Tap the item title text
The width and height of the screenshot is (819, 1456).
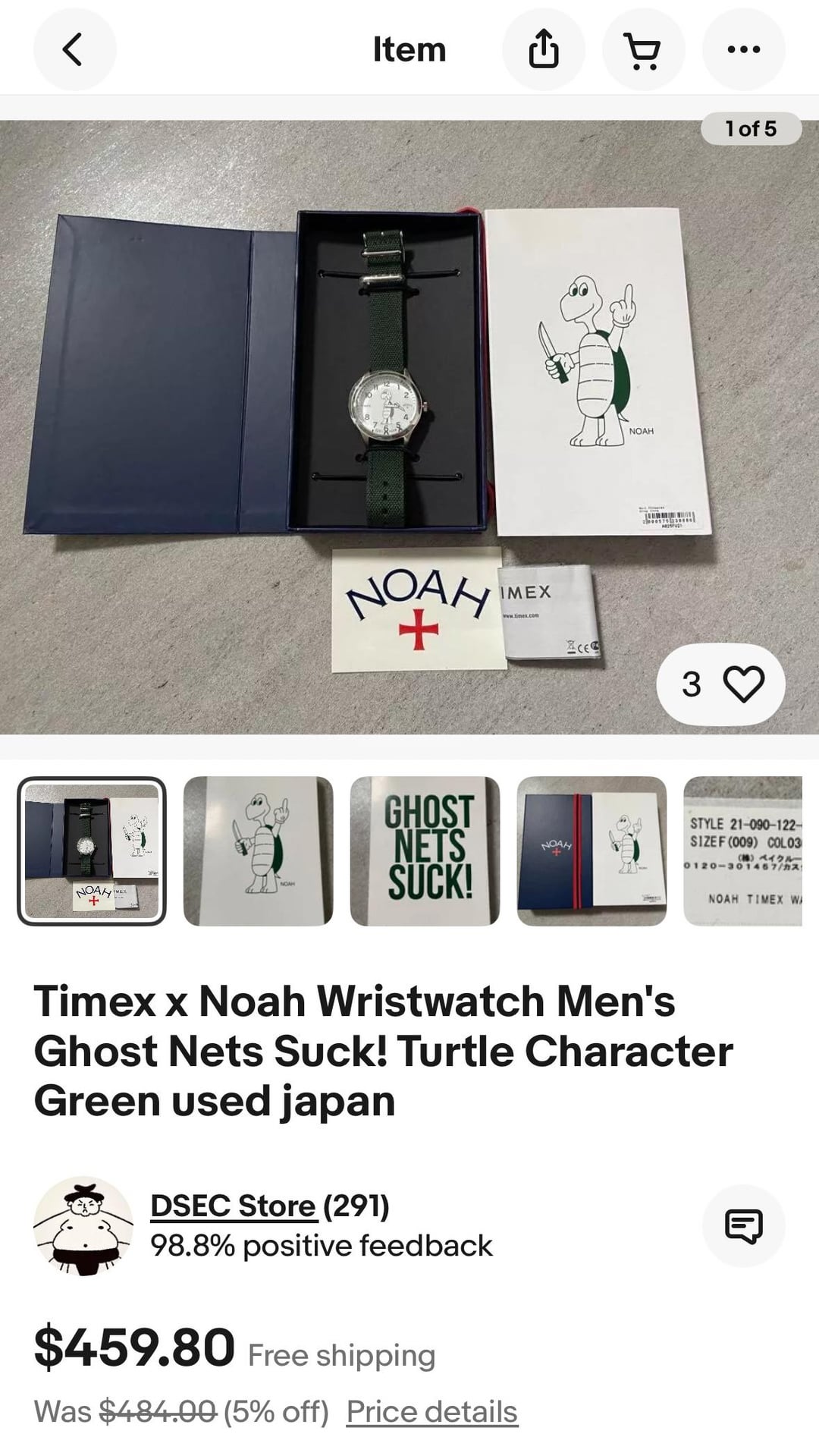[x=383, y=1052]
